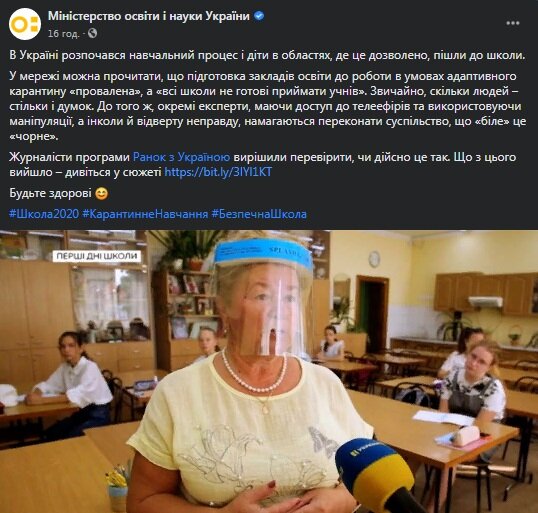Open page name Міністерство освіти і науки України
The width and height of the screenshot is (538, 513).
click(149, 16)
